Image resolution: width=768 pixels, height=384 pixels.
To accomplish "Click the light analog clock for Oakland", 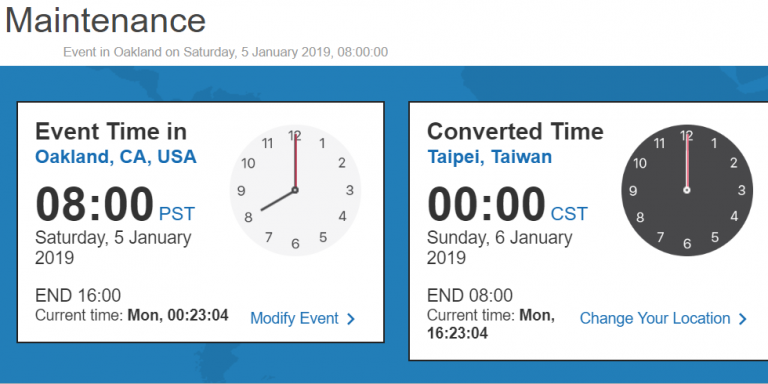I will click(x=295, y=190).
